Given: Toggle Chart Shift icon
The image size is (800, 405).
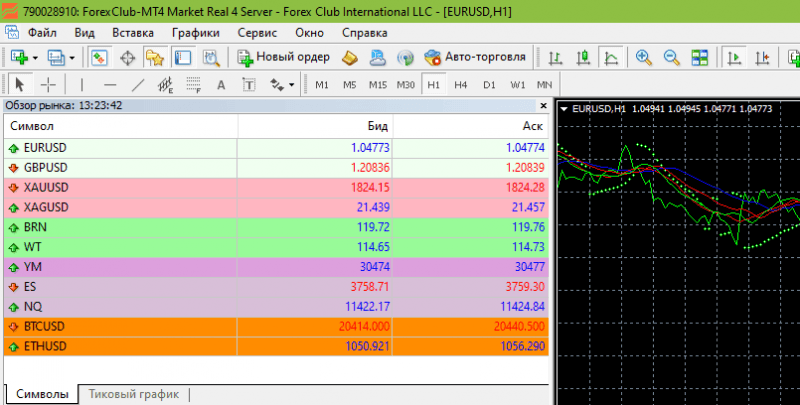Looking at the screenshot, I should [x=762, y=58].
